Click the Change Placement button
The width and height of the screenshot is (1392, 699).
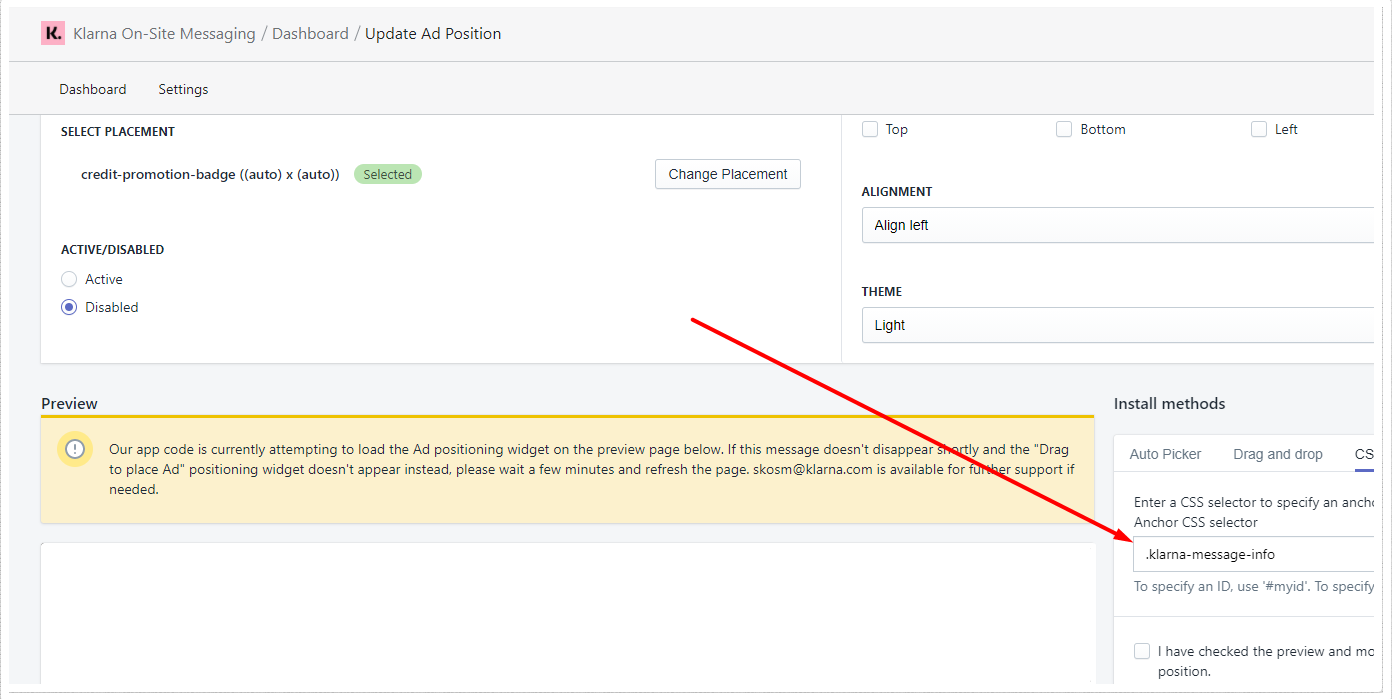pos(728,174)
